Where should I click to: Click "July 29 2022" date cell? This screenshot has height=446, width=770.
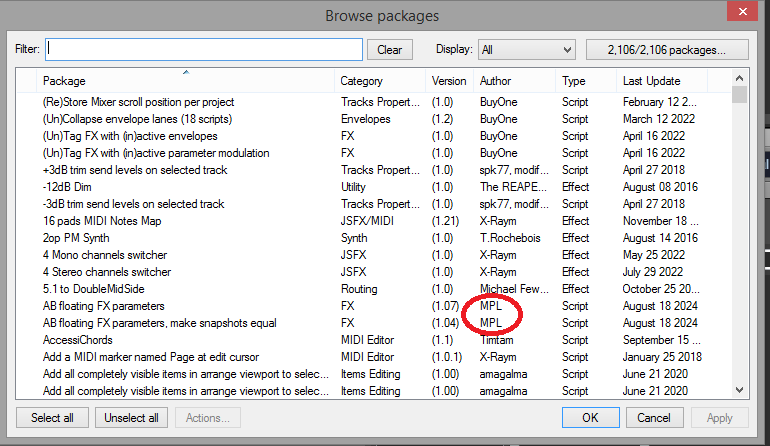click(x=653, y=272)
